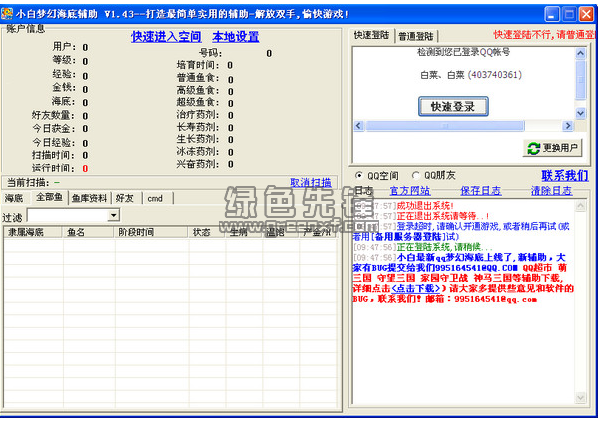The width and height of the screenshot is (598, 423).
Task: Open the 联系我们 link
Action: pyautogui.click(x=564, y=176)
